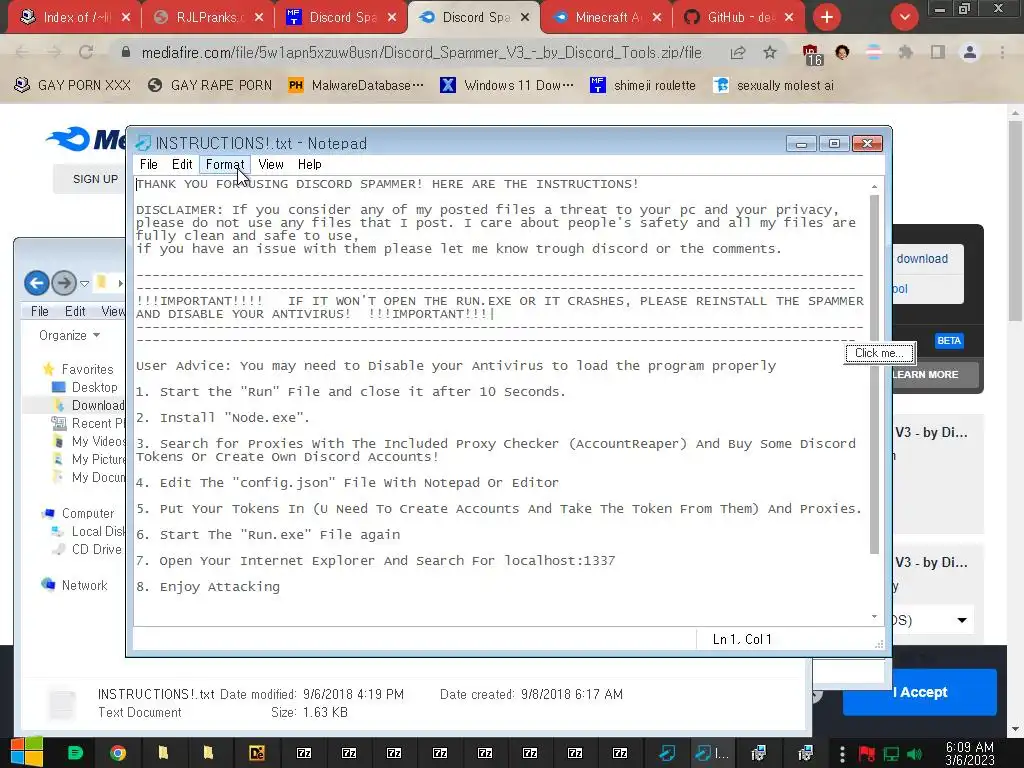
Task: Open Notepad's Help menu
Action: click(310, 165)
